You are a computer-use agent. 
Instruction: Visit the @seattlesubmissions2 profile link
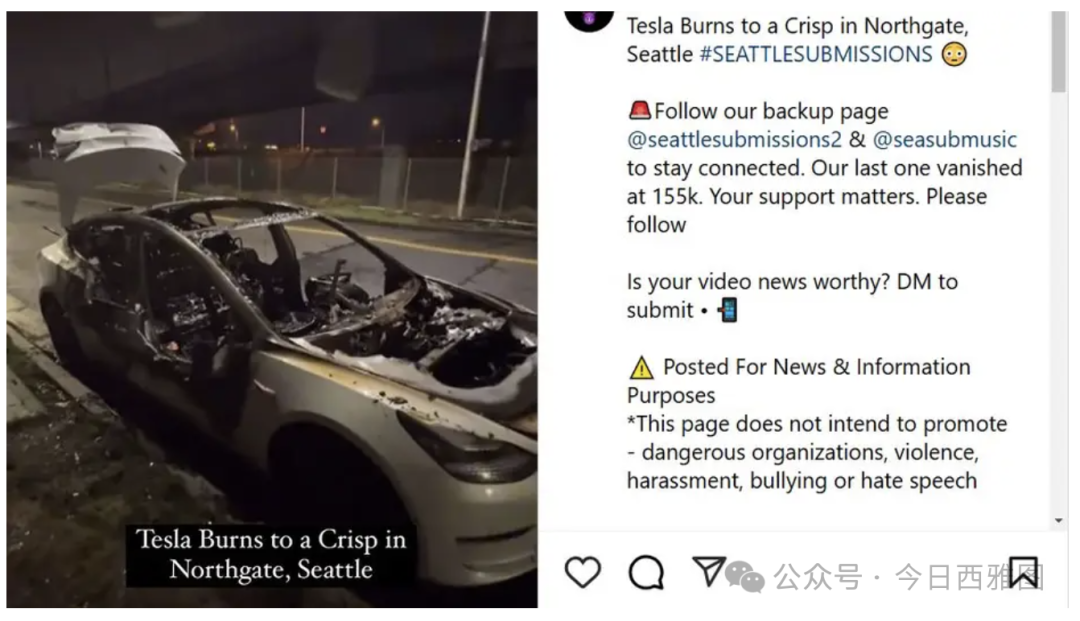coord(734,140)
